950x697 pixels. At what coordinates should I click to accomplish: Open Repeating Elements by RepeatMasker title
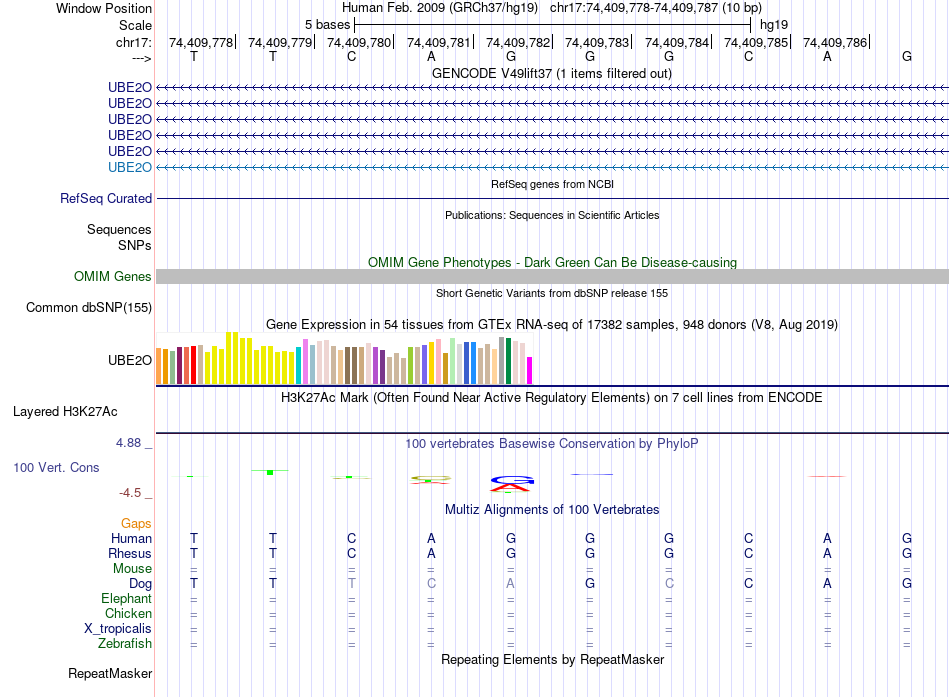coord(552,659)
